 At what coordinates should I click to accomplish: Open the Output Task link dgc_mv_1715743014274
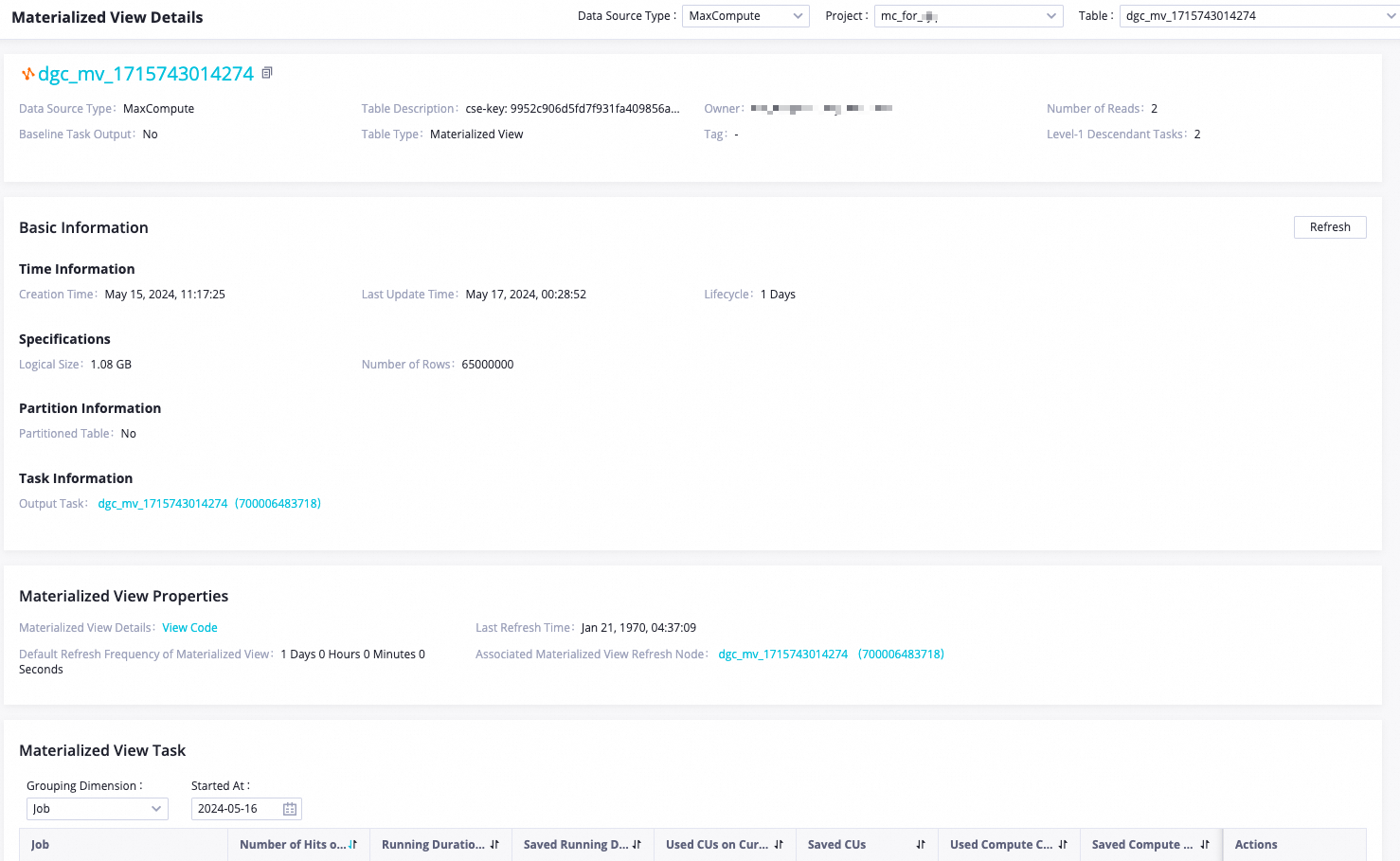point(209,504)
